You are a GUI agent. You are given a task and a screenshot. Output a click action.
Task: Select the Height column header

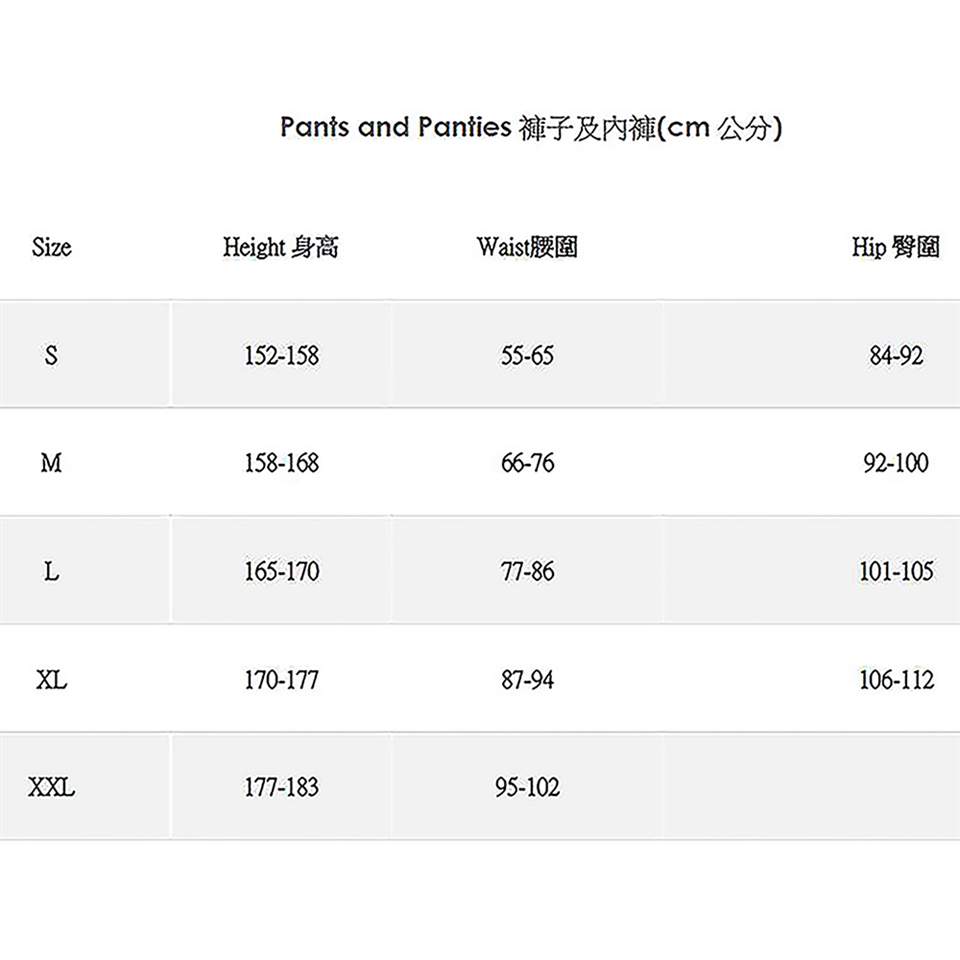click(x=281, y=247)
